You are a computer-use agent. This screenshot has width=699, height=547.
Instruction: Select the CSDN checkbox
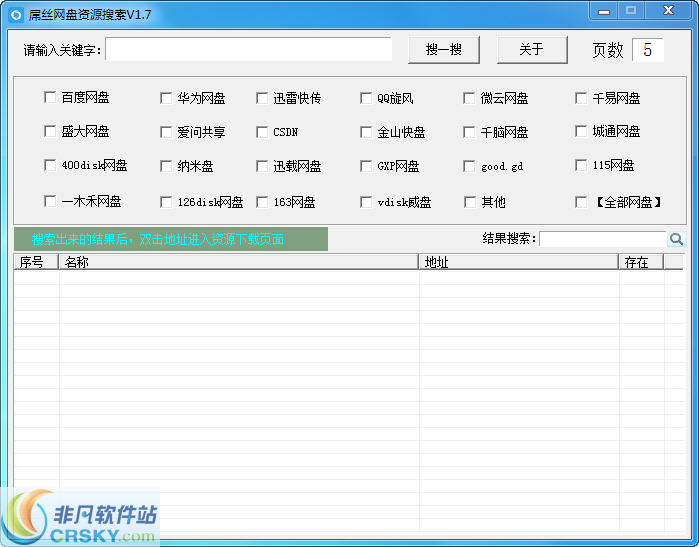262,132
